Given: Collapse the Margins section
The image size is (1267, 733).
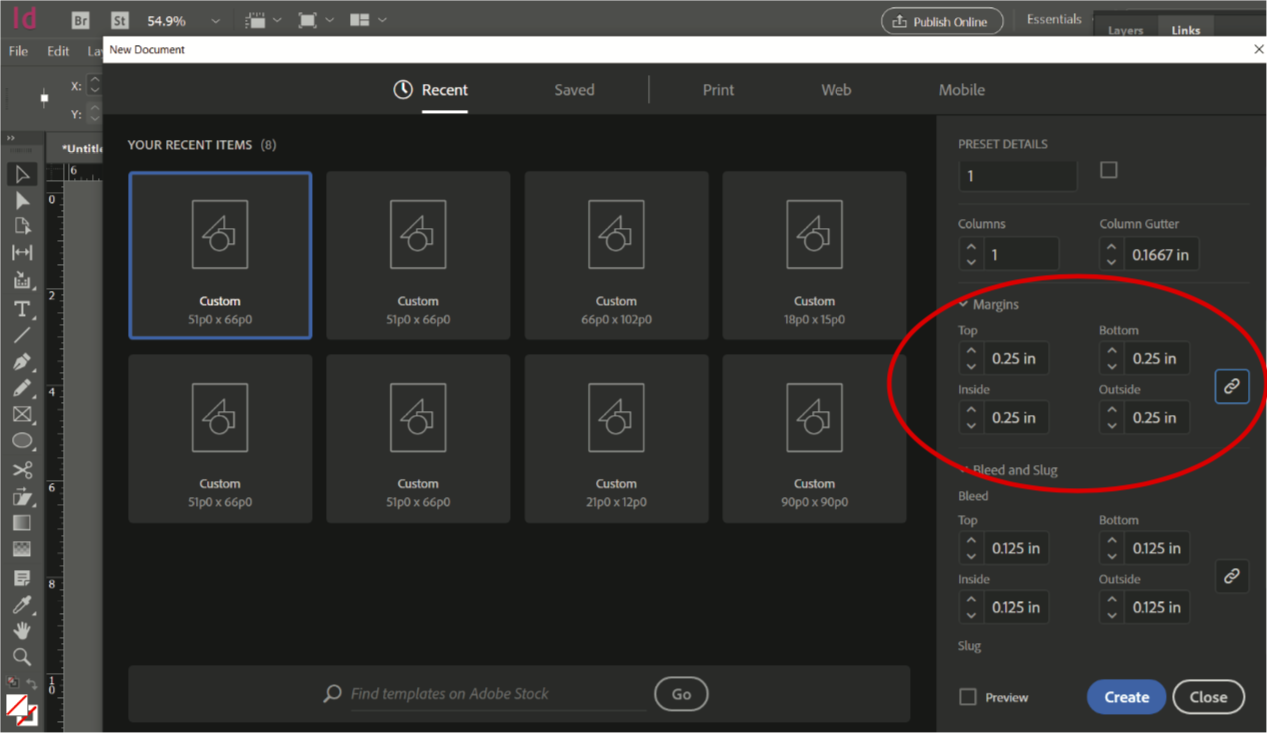Looking at the screenshot, I should pos(964,304).
